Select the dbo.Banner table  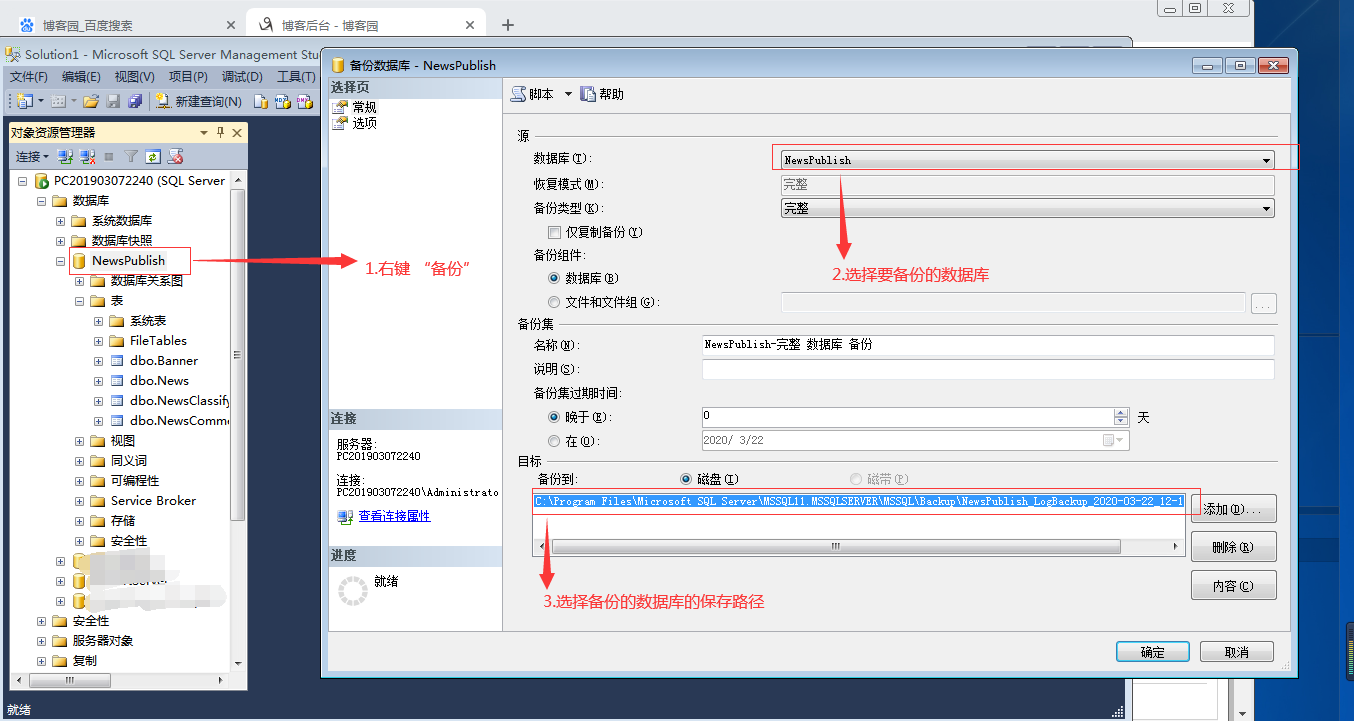coord(164,361)
